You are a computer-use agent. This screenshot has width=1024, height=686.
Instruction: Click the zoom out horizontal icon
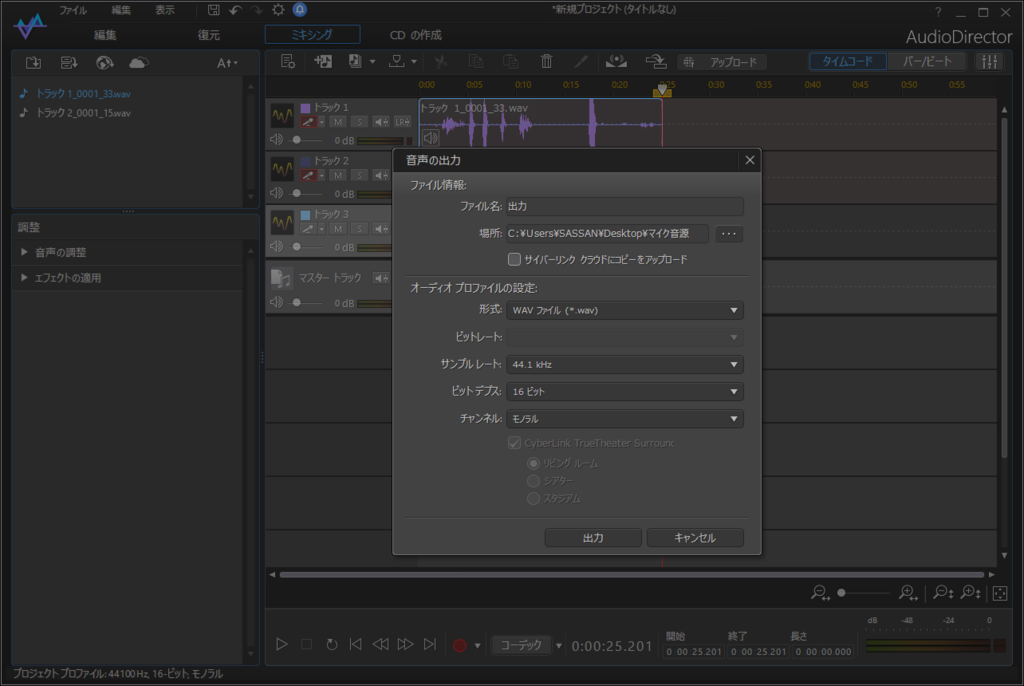(x=820, y=593)
